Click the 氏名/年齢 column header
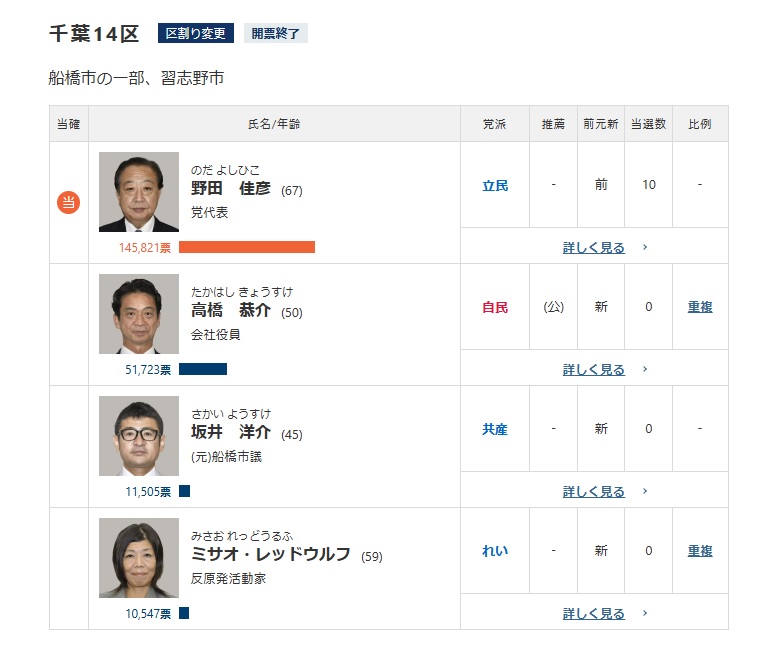 (x=274, y=124)
